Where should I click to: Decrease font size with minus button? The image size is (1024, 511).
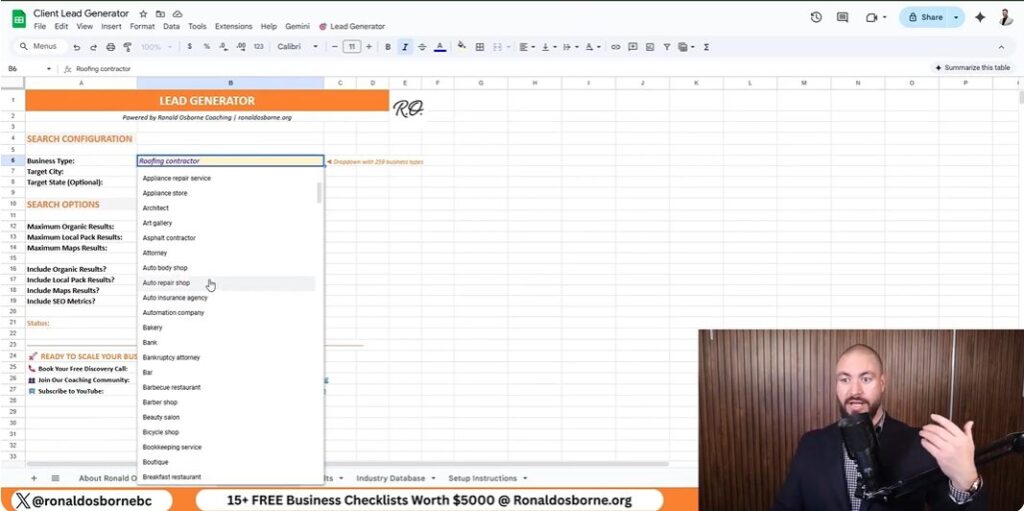tap(335, 47)
